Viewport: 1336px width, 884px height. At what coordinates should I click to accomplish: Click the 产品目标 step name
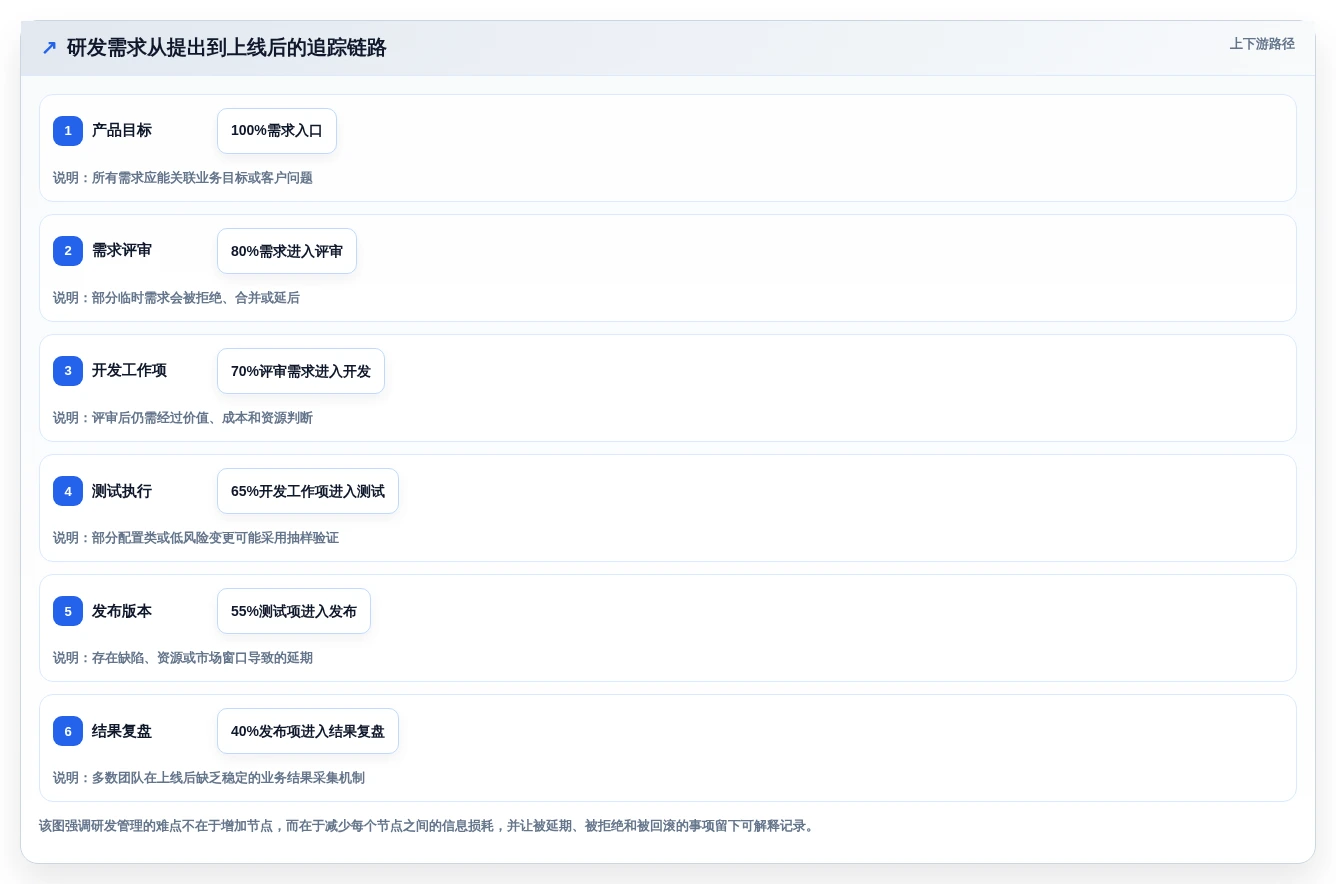point(122,131)
